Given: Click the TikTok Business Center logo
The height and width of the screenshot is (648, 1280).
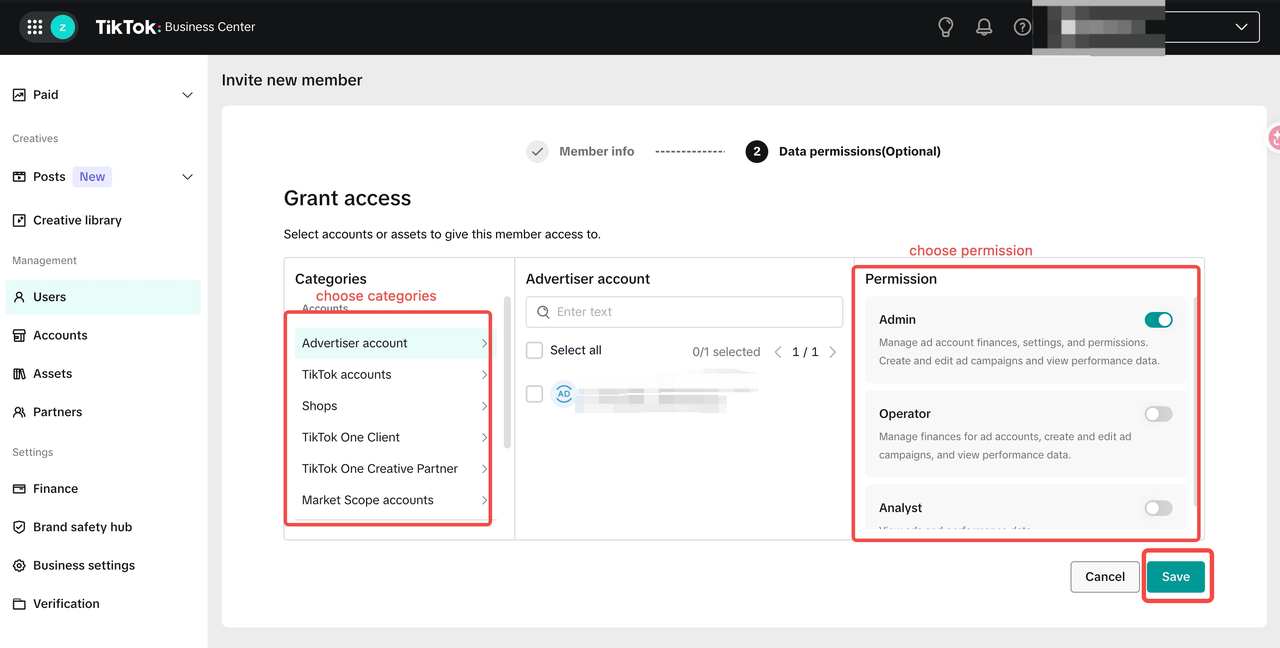Looking at the screenshot, I should (x=175, y=27).
